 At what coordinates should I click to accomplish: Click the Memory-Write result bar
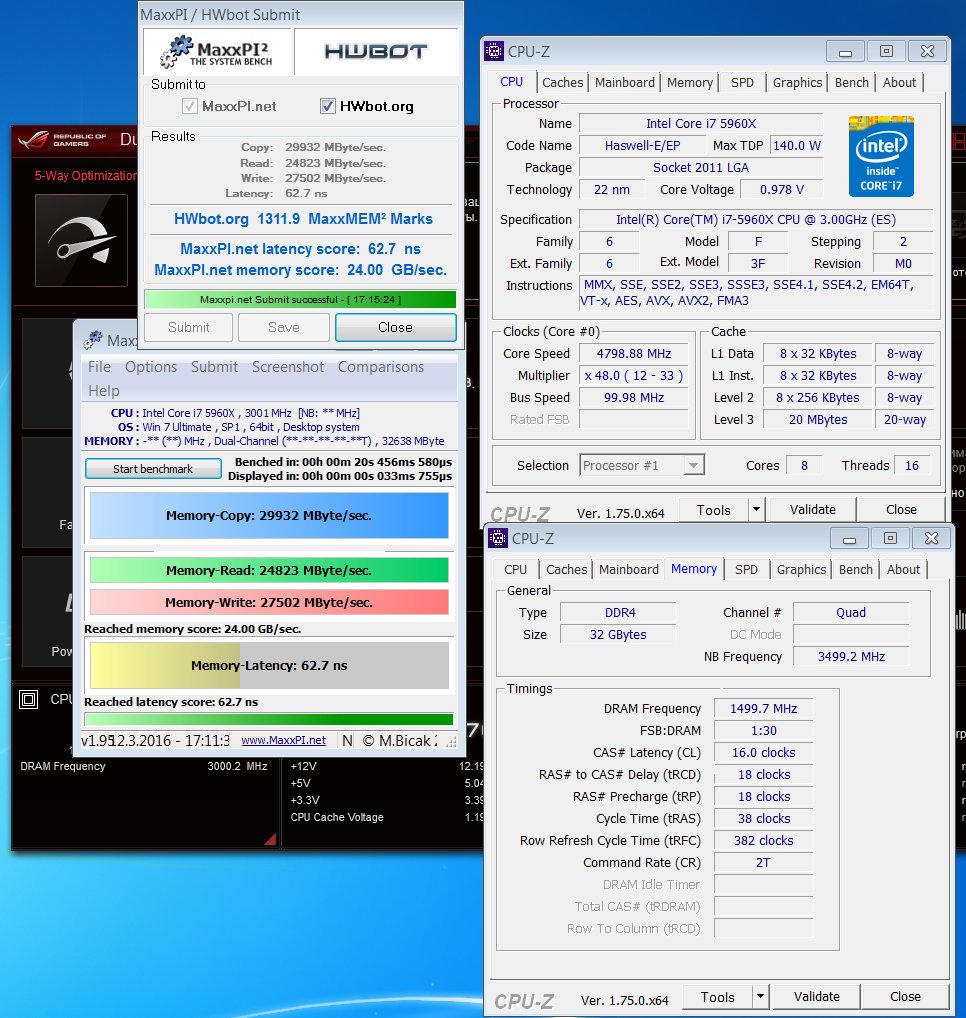pyautogui.click(x=269, y=602)
